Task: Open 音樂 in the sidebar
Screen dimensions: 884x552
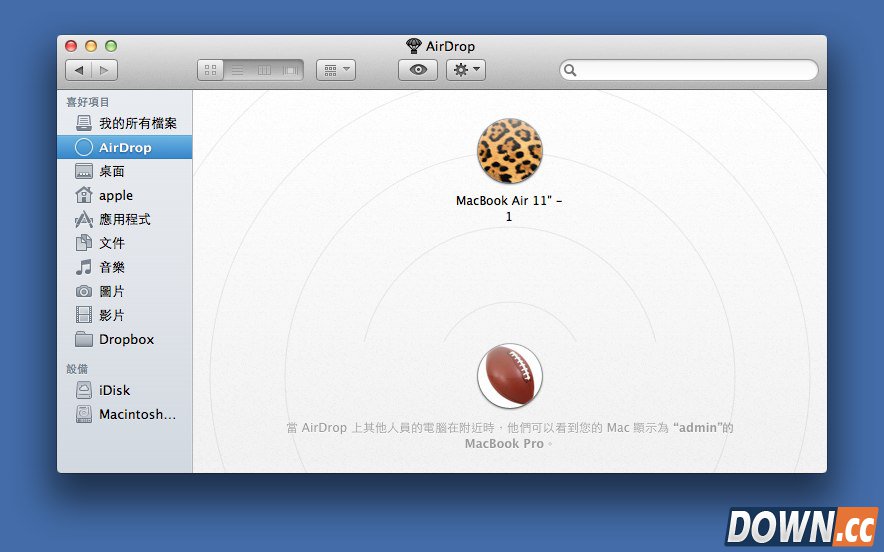Action: pos(125,267)
